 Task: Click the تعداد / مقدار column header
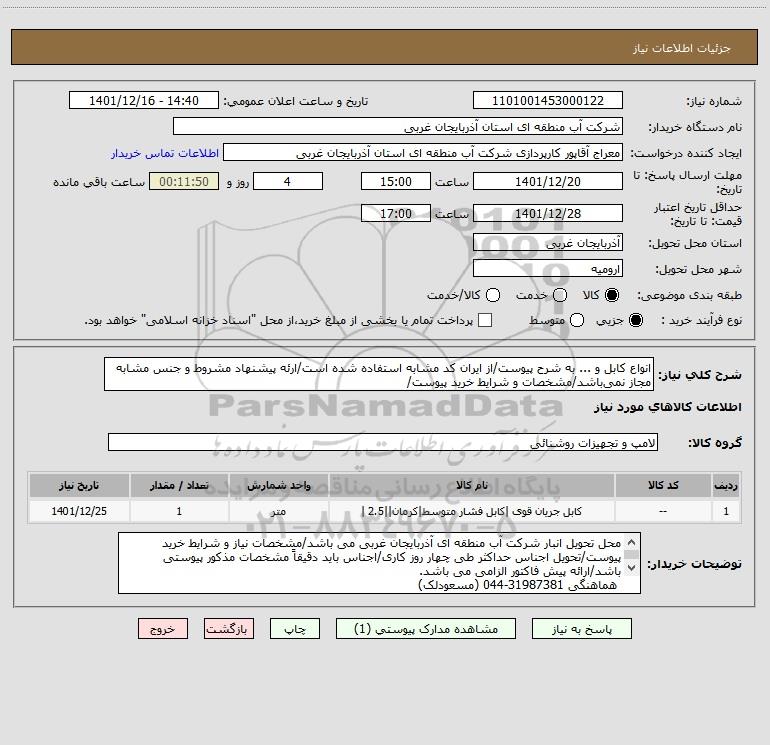[x=179, y=485]
